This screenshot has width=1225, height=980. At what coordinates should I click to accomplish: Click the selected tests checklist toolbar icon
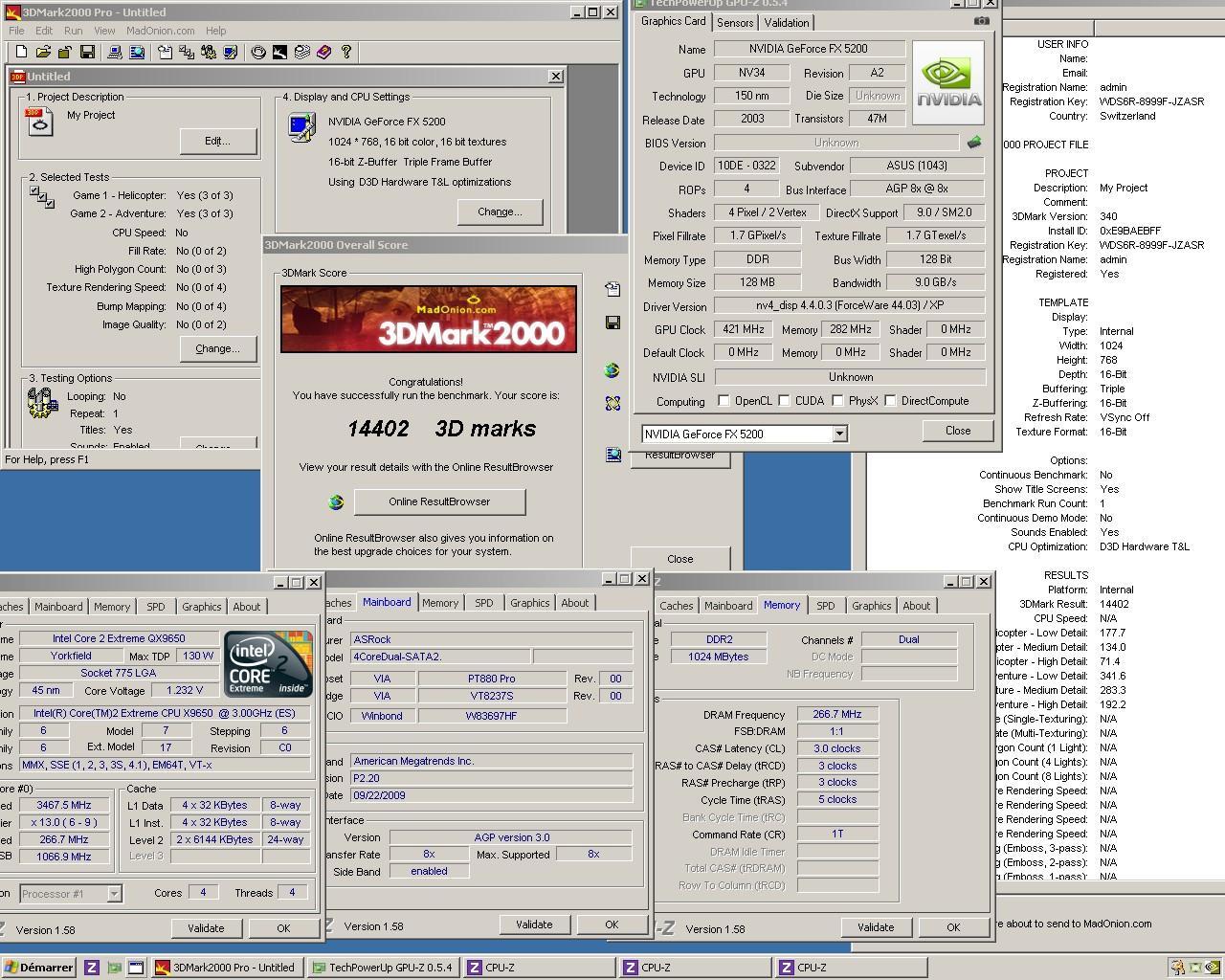[187, 52]
